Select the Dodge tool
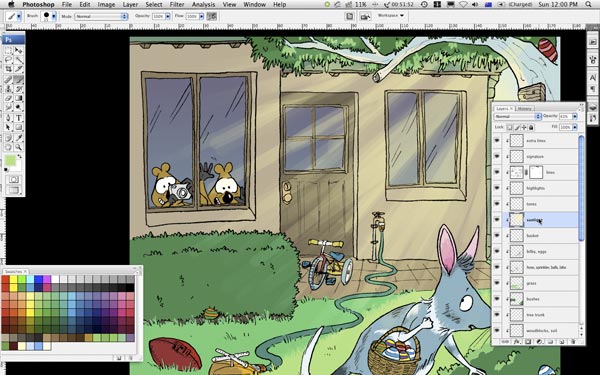The width and height of the screenshot is (600, 375). click(x=18, y=108)
